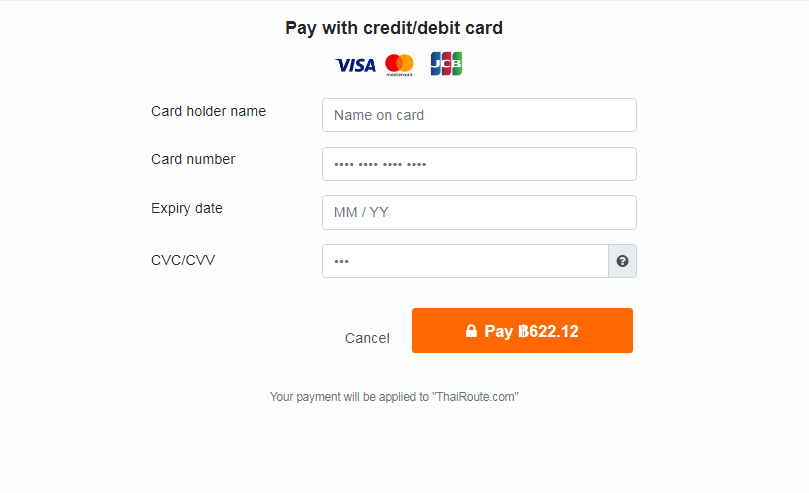
Task: Click the Card number label
Action: tap(193, 159)
